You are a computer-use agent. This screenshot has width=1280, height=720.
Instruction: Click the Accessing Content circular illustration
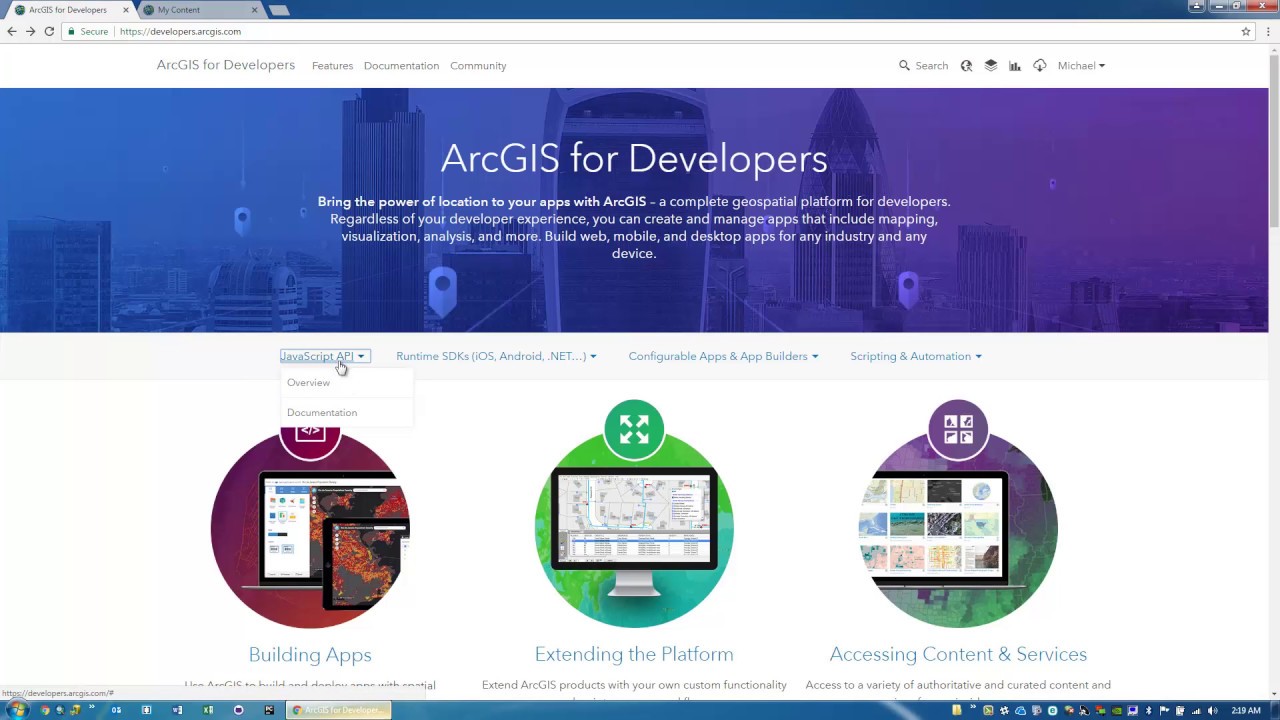click(x=958, y=528)
